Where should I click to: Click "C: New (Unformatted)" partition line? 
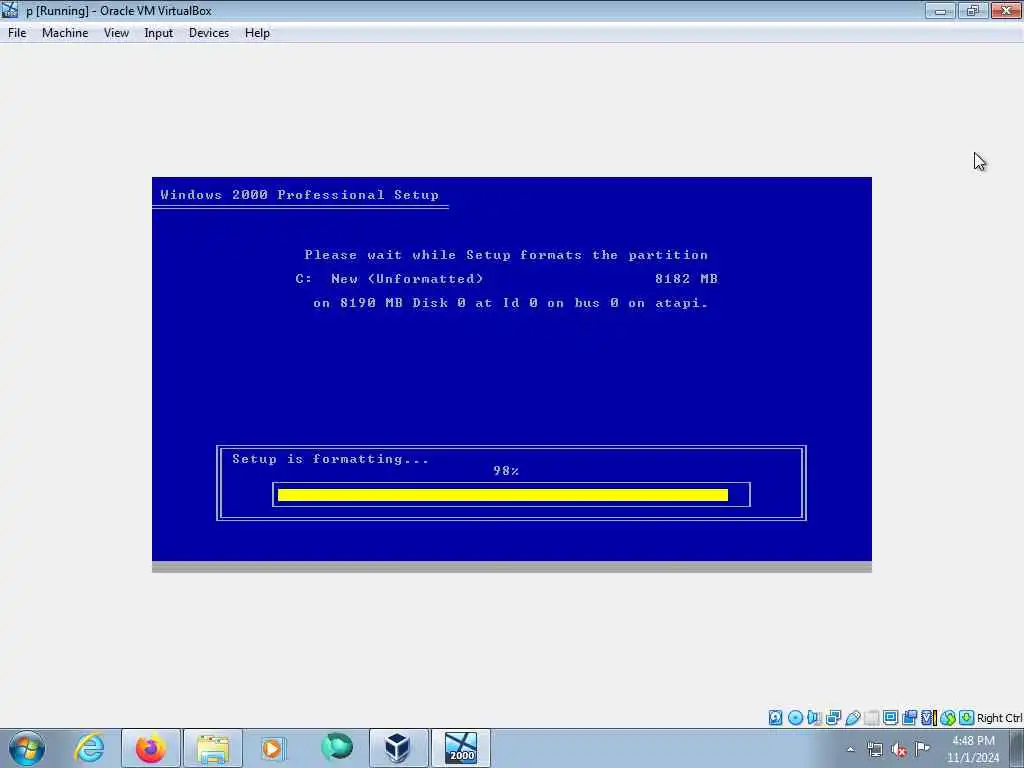(x=389, y=279)
